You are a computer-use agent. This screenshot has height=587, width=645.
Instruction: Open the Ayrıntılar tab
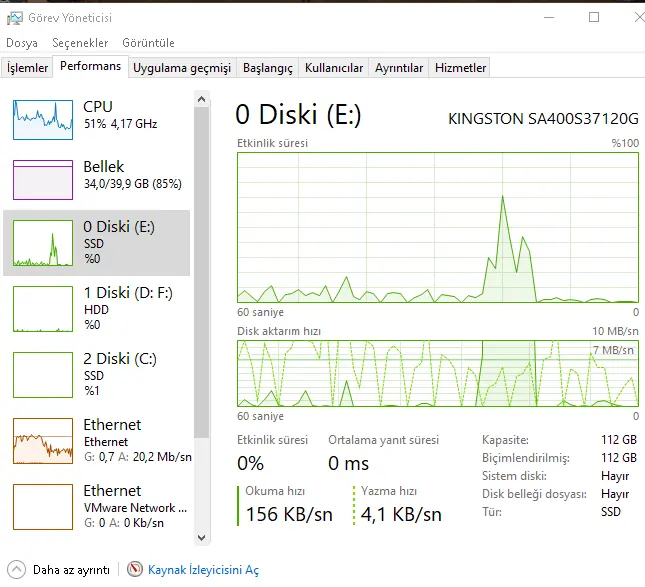(399, 67)
